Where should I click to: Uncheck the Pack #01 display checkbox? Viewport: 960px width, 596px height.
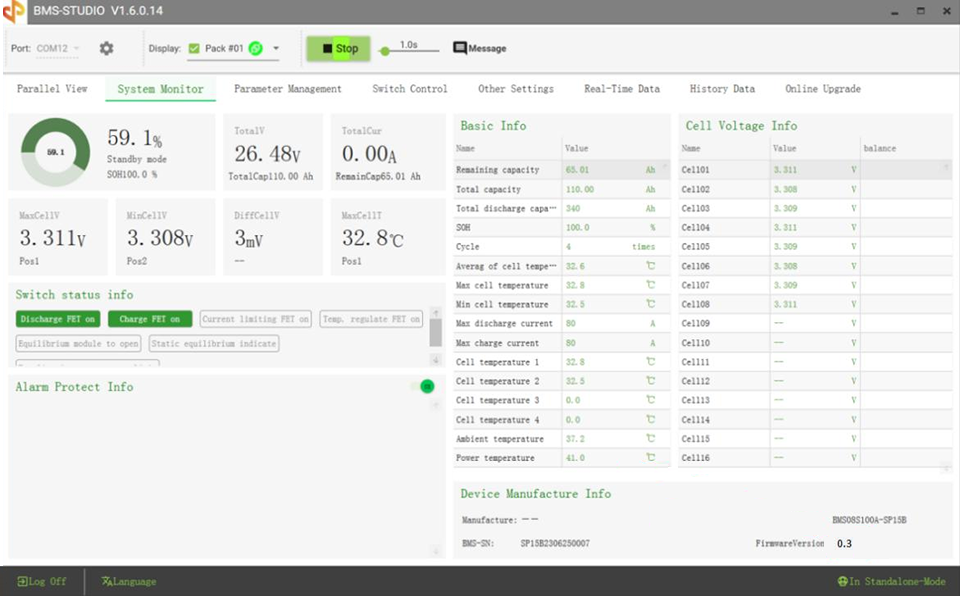click(194, 48)
